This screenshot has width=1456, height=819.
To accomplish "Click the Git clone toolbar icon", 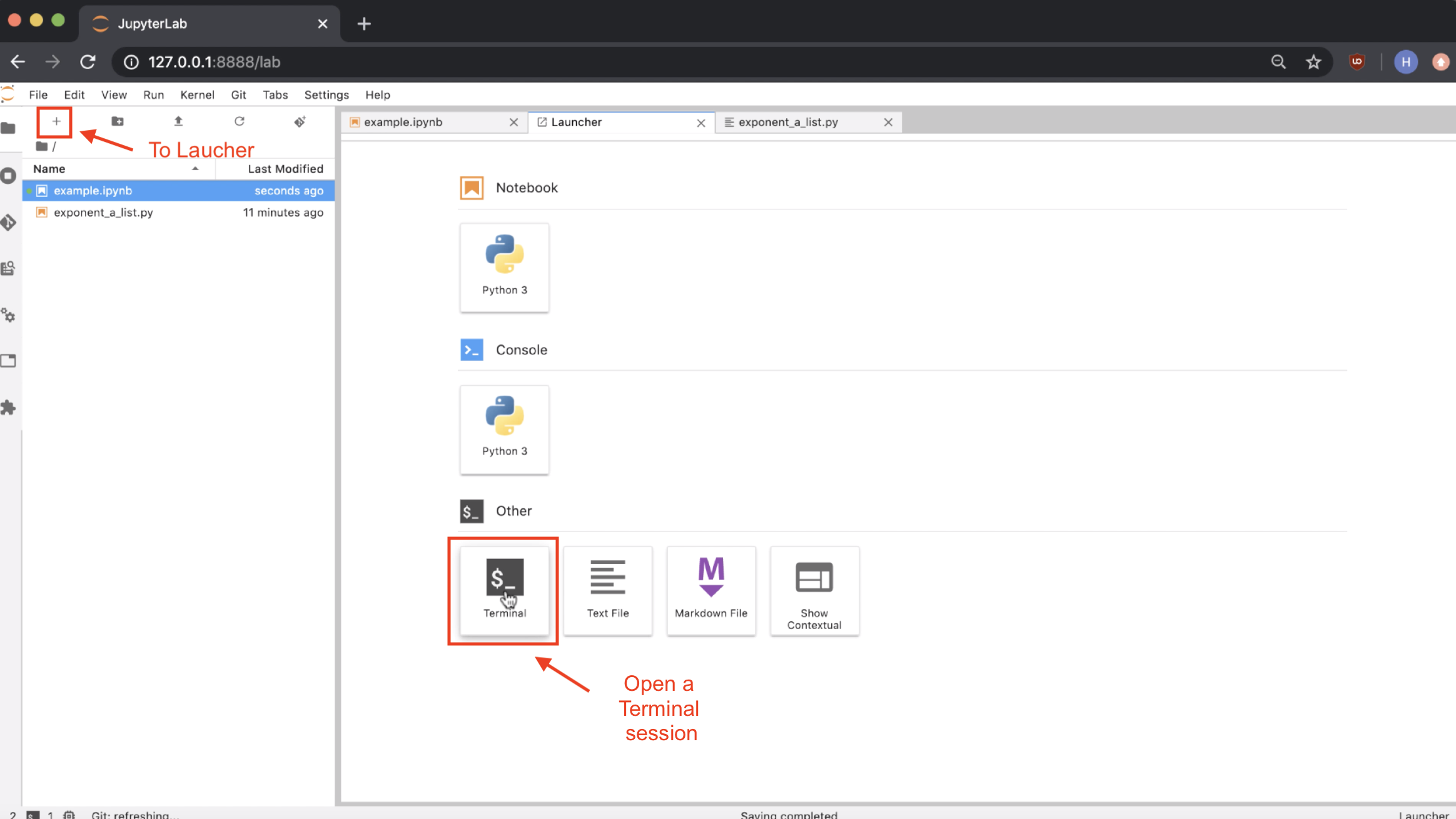I will pyautogui.click(x=300, y=121).
